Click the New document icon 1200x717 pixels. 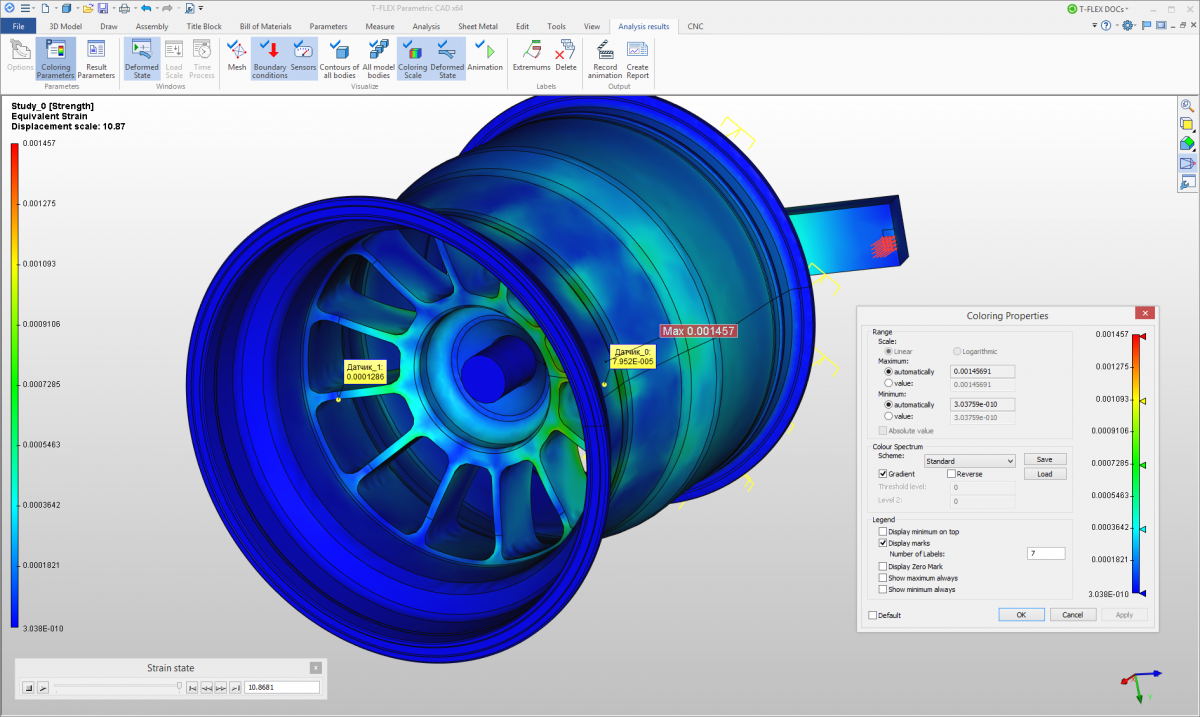(x=45, y=8)
